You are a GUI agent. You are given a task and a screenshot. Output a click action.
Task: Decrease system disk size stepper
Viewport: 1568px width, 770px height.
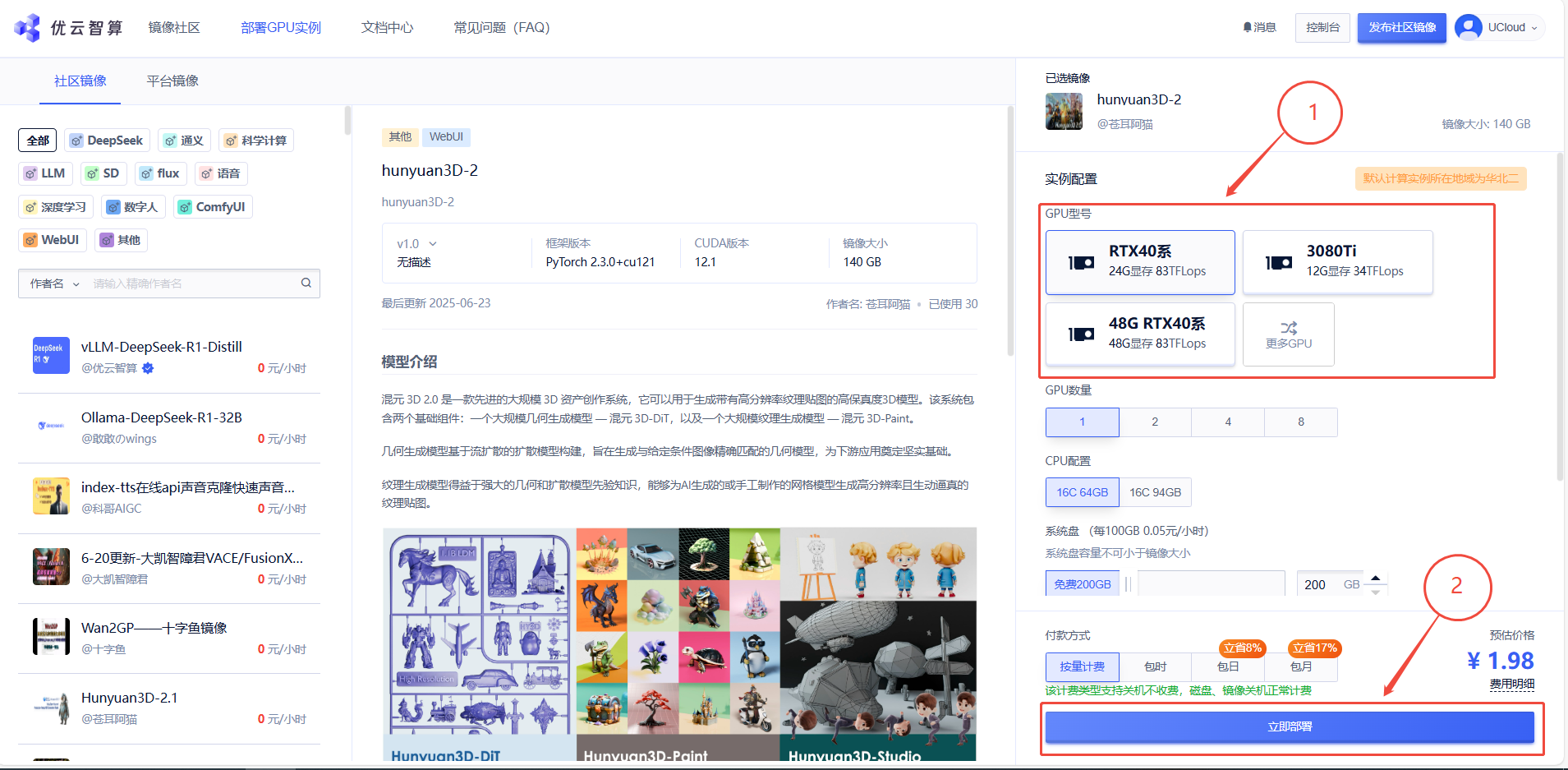point(1376,592)
